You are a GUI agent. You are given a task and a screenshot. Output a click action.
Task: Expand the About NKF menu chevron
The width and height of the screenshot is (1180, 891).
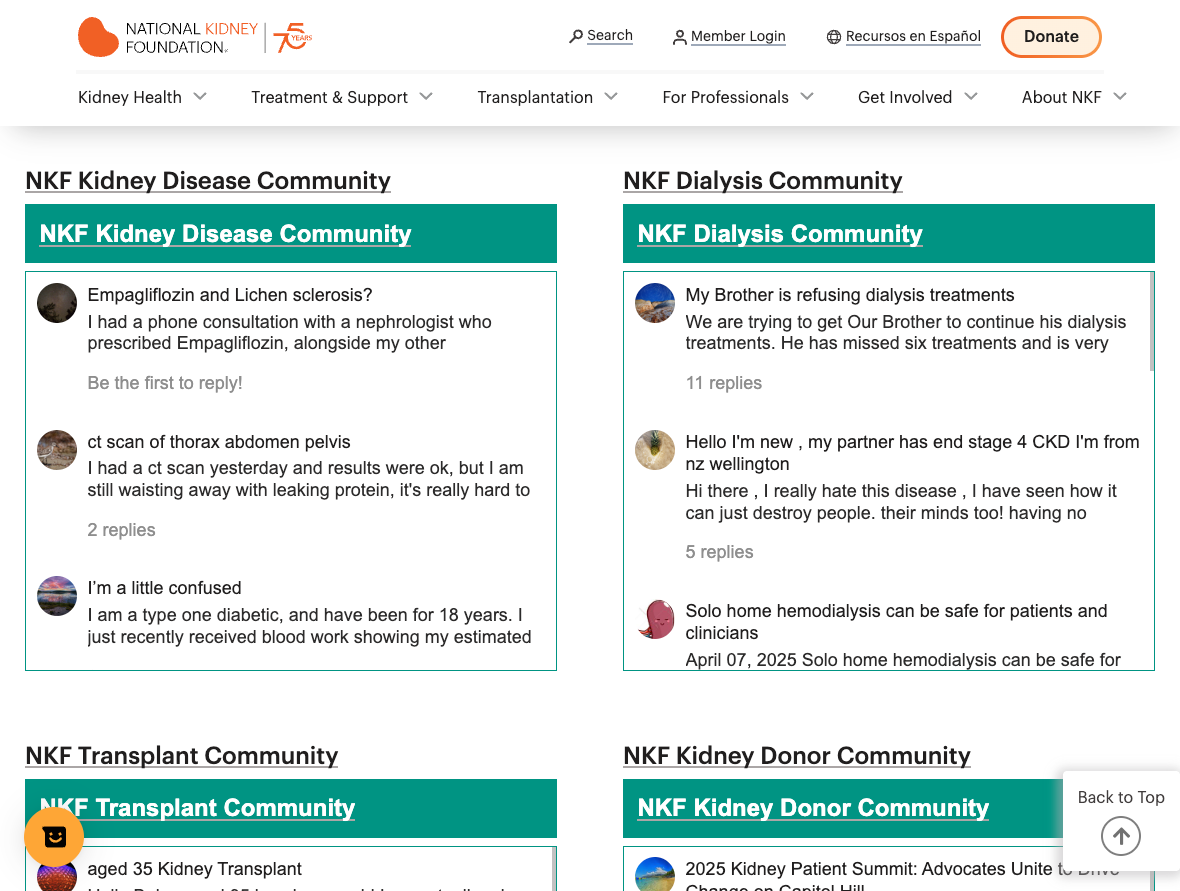point(1120,96)
